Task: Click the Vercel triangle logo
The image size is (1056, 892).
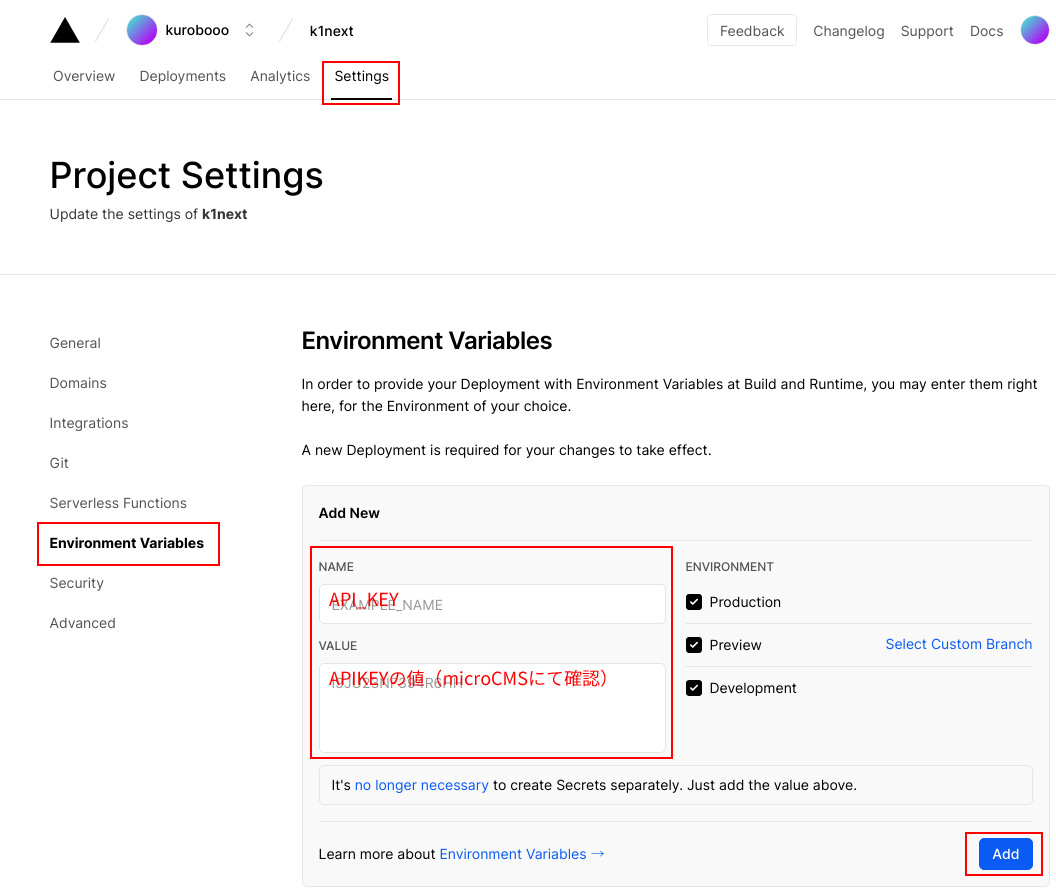Action: 65,30
